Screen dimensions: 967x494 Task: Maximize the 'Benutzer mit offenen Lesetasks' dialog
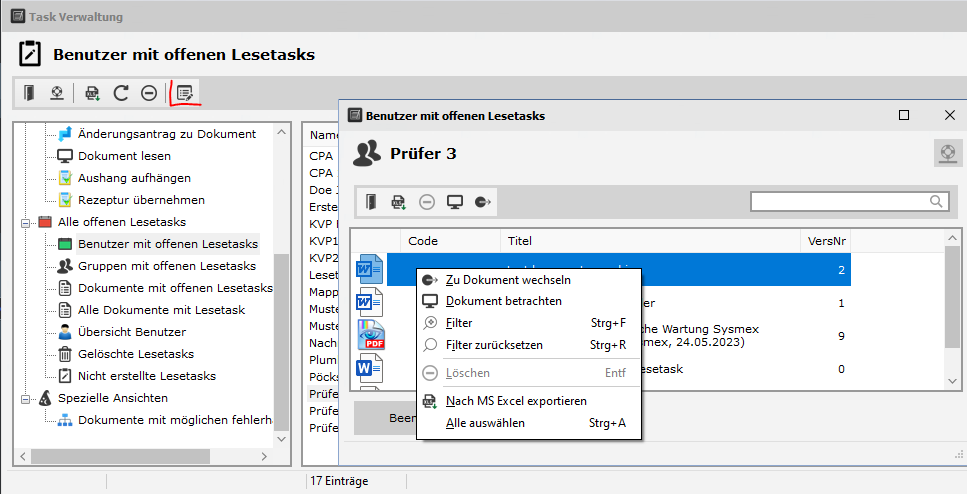pos(904,116)
